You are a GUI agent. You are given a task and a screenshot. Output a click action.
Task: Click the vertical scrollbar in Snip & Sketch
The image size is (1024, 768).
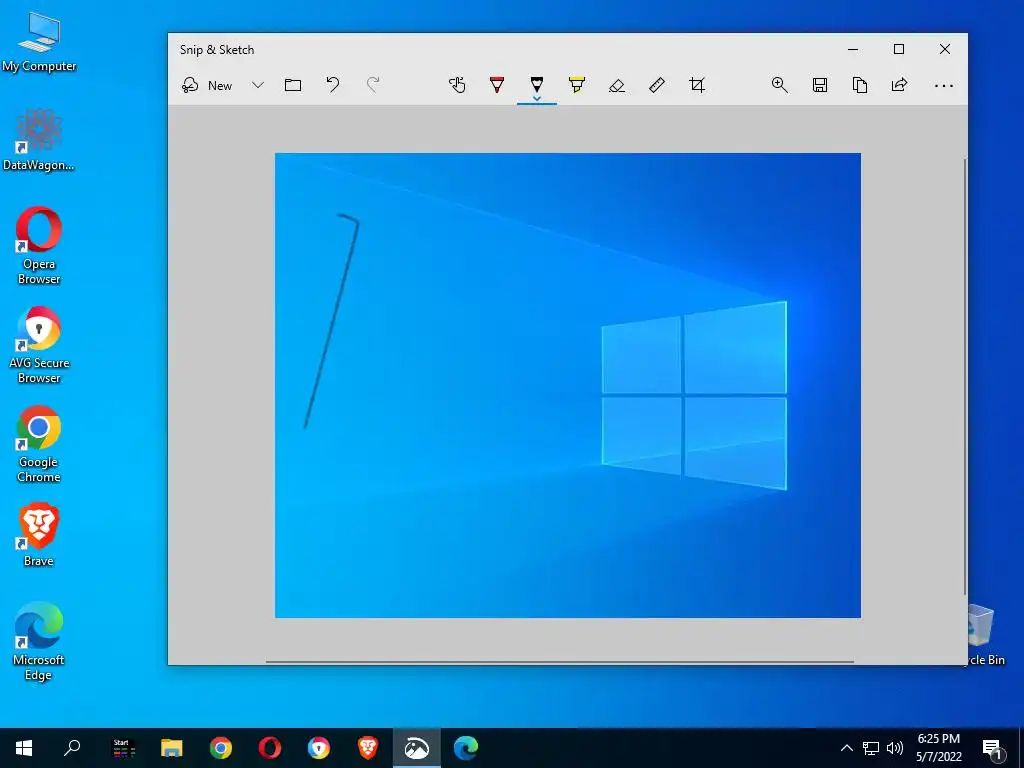click(965, 376)
